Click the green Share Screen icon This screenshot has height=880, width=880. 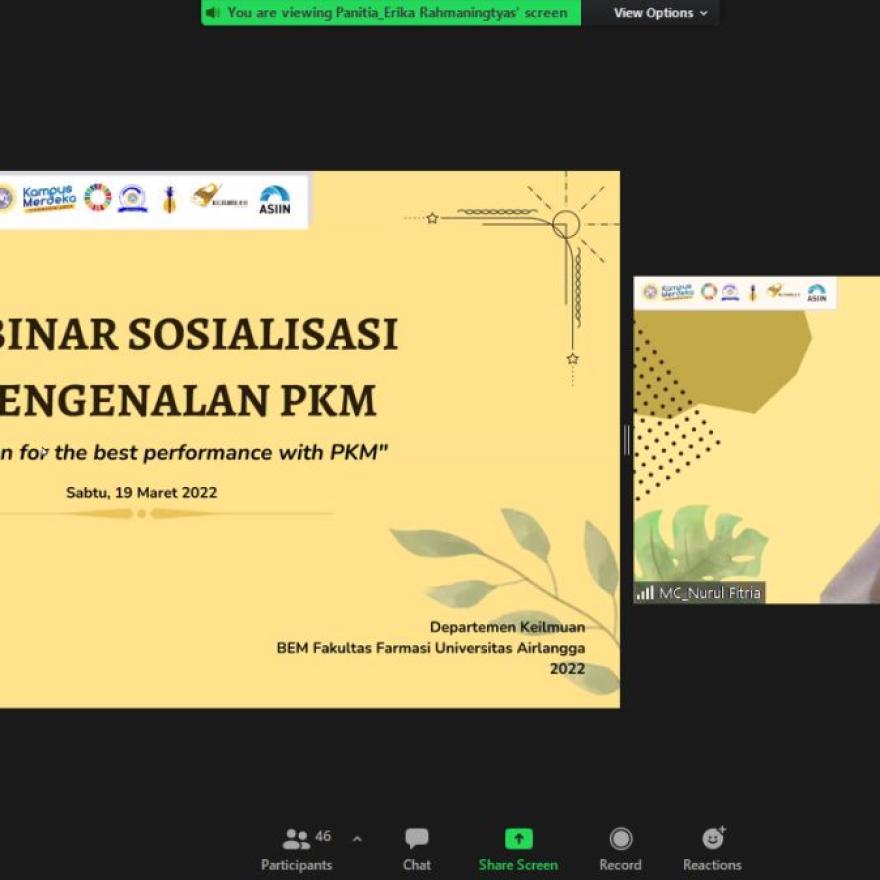518,839
